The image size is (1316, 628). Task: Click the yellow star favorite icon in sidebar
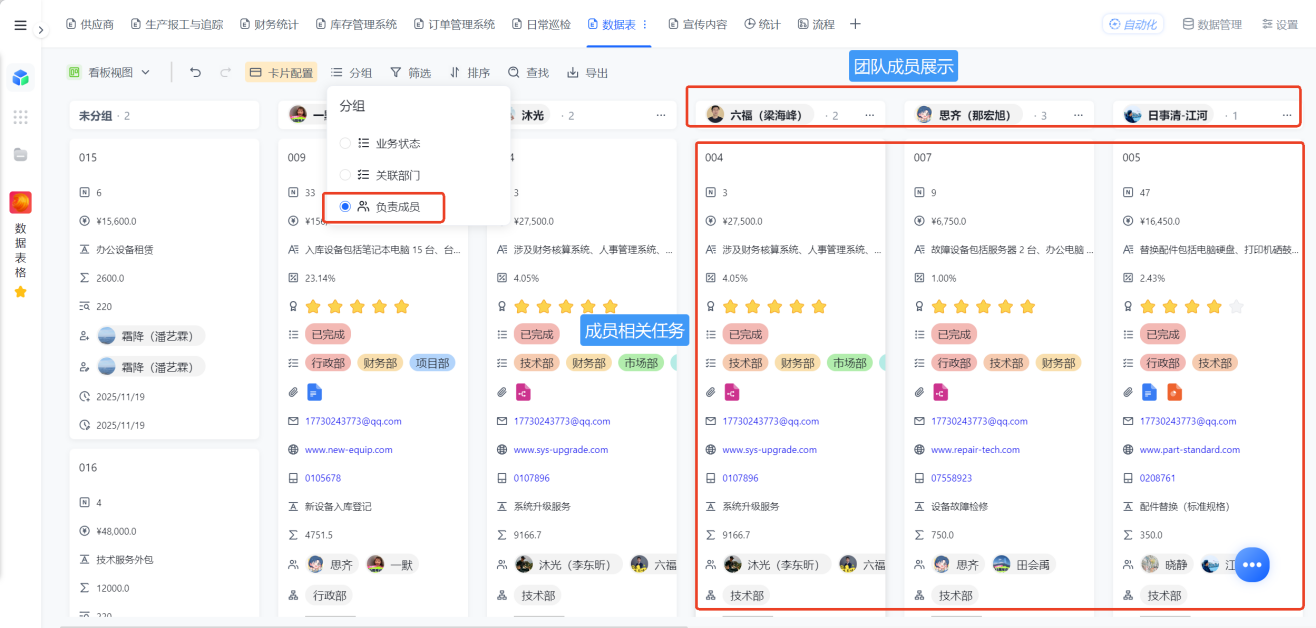(20, 292)
